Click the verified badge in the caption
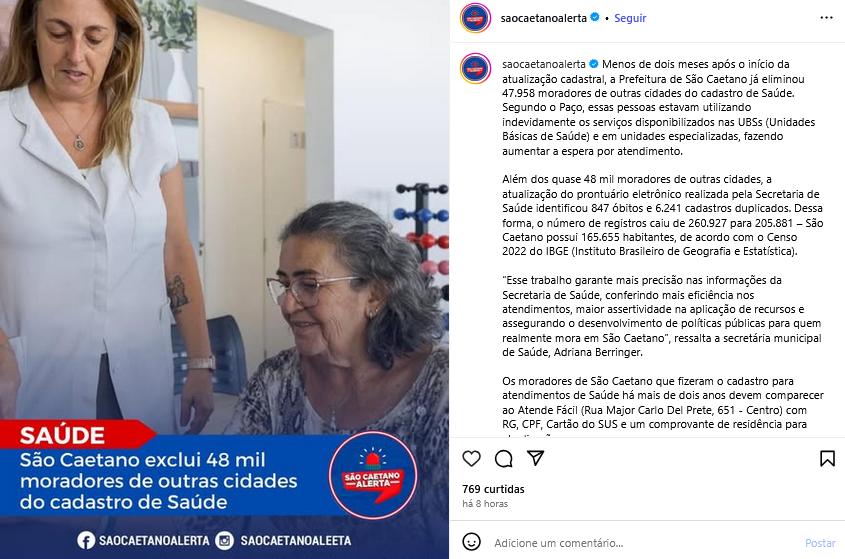 click(x=593, y=64)
